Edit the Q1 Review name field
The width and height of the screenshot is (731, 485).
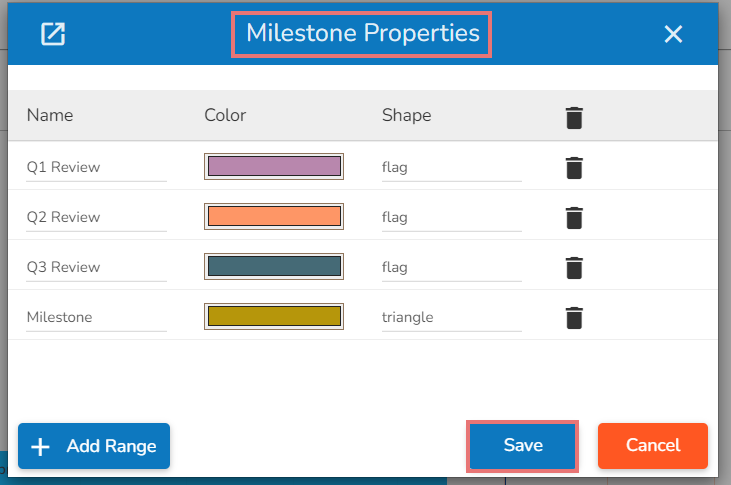(x=96, y=167)
